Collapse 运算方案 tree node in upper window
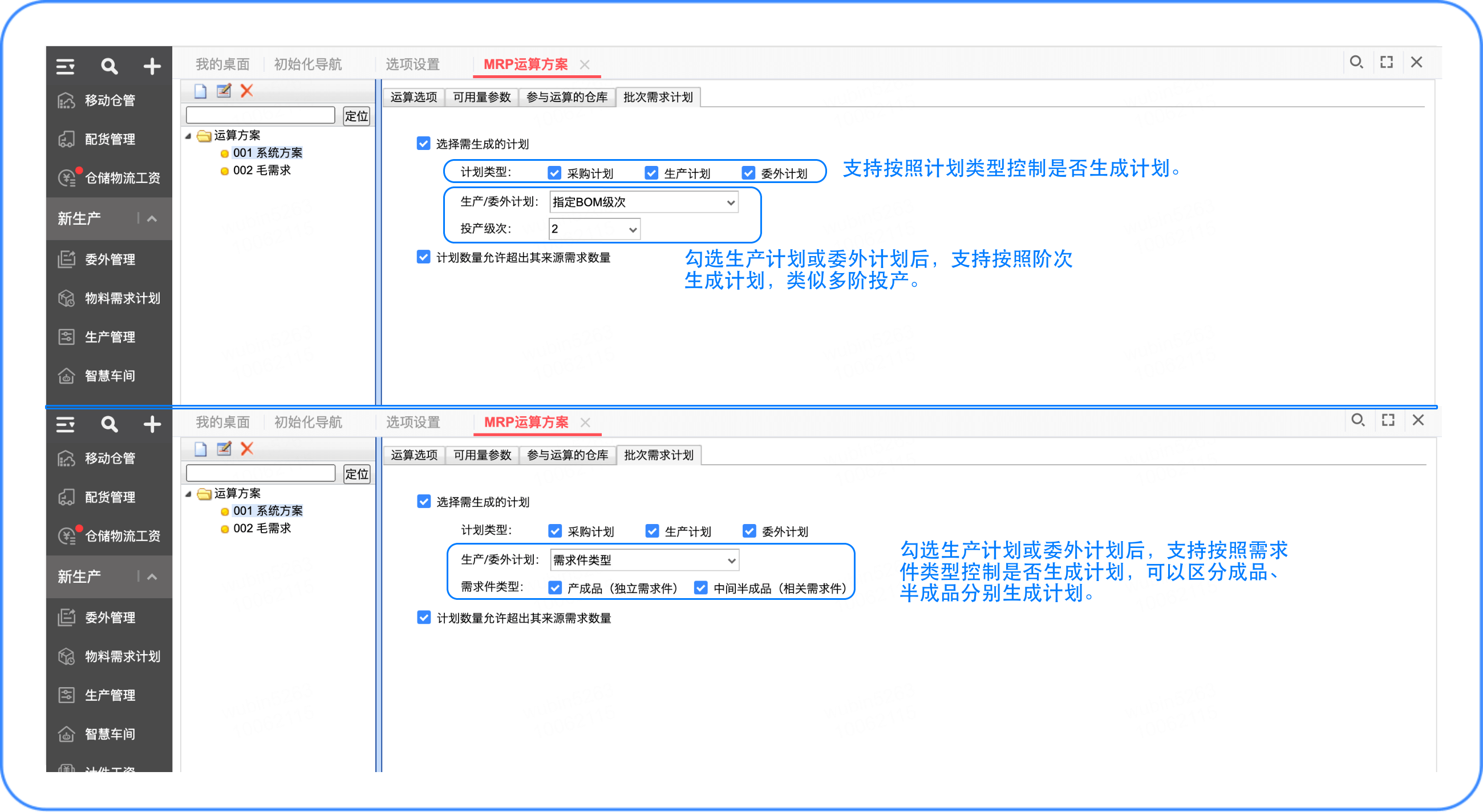Viewport: 1483px width, 812px height. (x=188, y=136)
